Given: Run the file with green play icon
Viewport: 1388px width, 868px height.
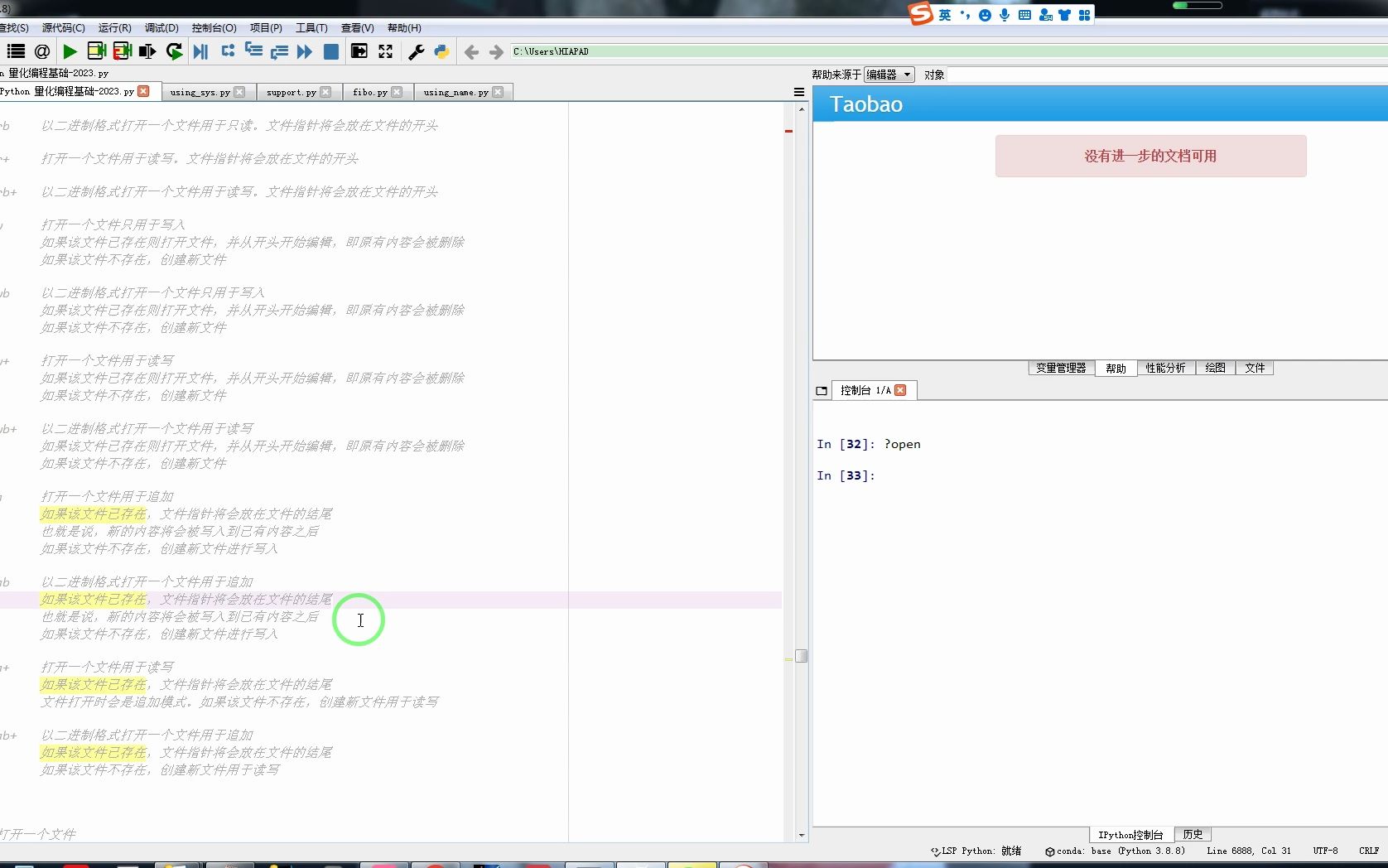Looking at the screenshot, I should tap(70, 51).
